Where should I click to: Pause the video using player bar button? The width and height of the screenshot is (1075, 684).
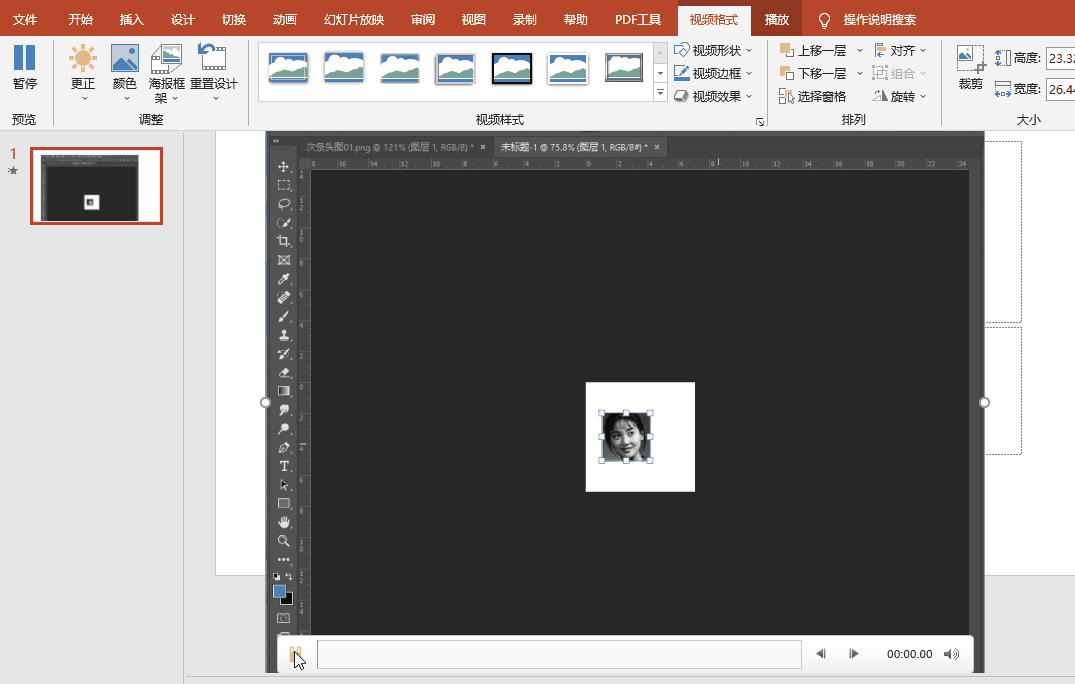[x=295, y=654]
